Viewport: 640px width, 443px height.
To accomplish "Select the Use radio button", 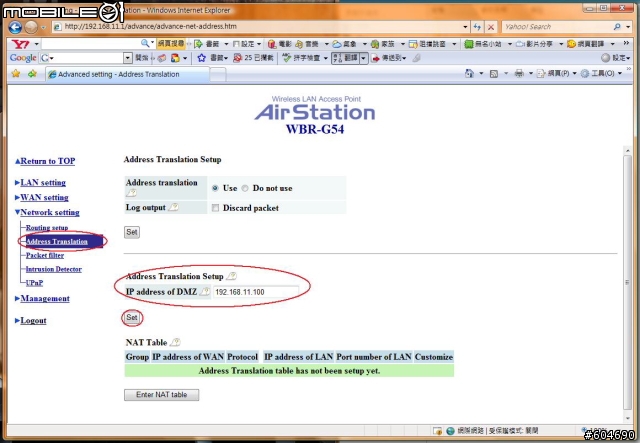I will 215,188.
